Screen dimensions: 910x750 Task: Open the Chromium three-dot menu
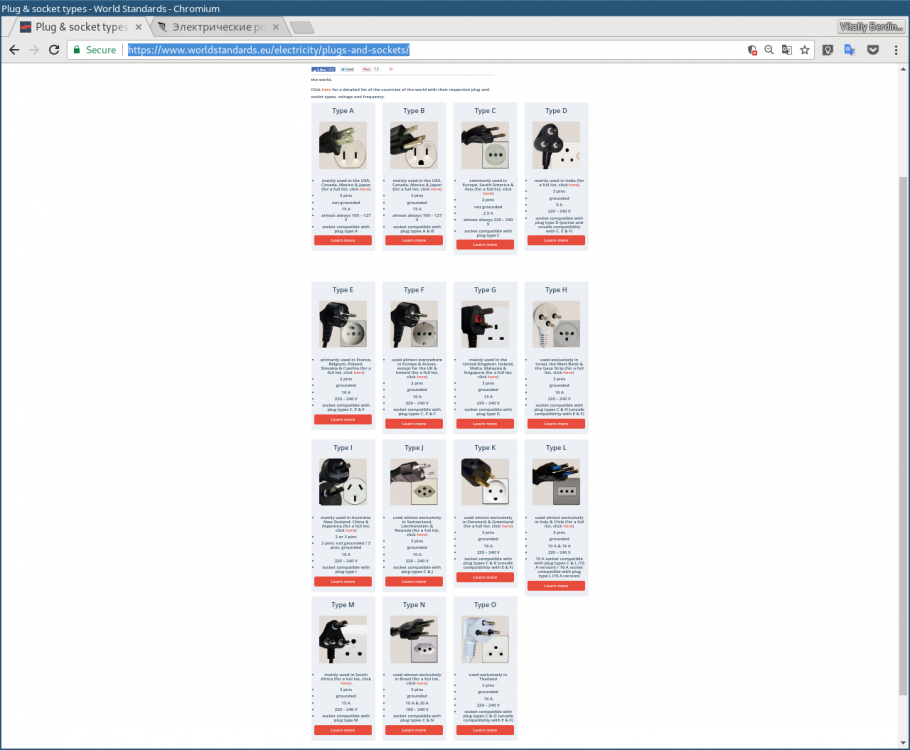coord(897,49)
